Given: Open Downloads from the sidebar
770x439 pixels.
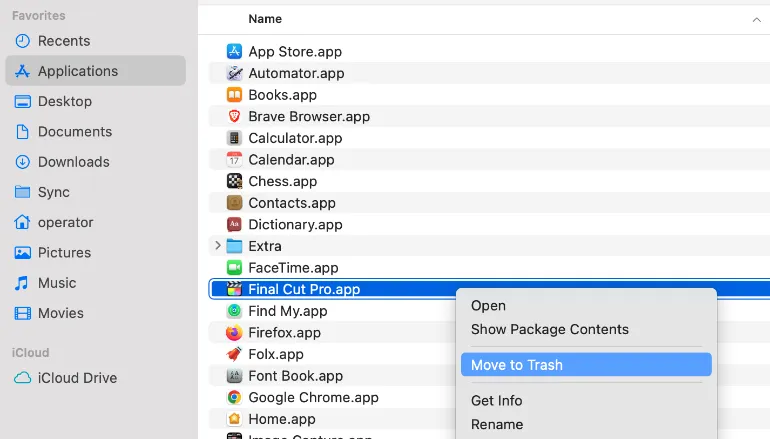Looking at the screenshot, I should point(74,162).
